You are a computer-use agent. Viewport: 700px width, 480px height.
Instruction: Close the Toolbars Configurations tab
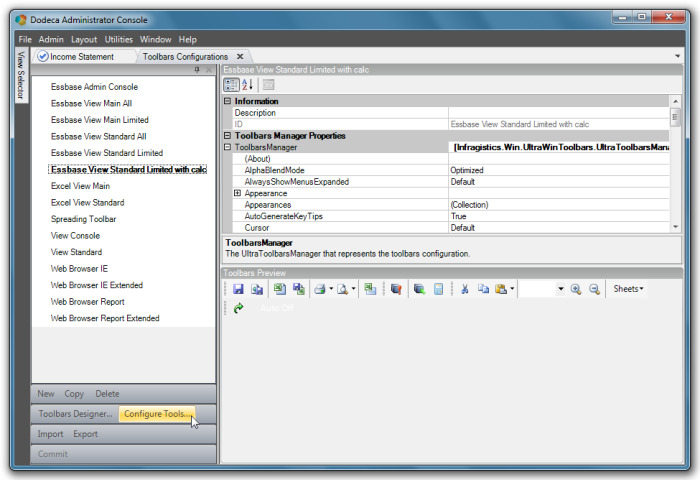click(x=240, y=57)
